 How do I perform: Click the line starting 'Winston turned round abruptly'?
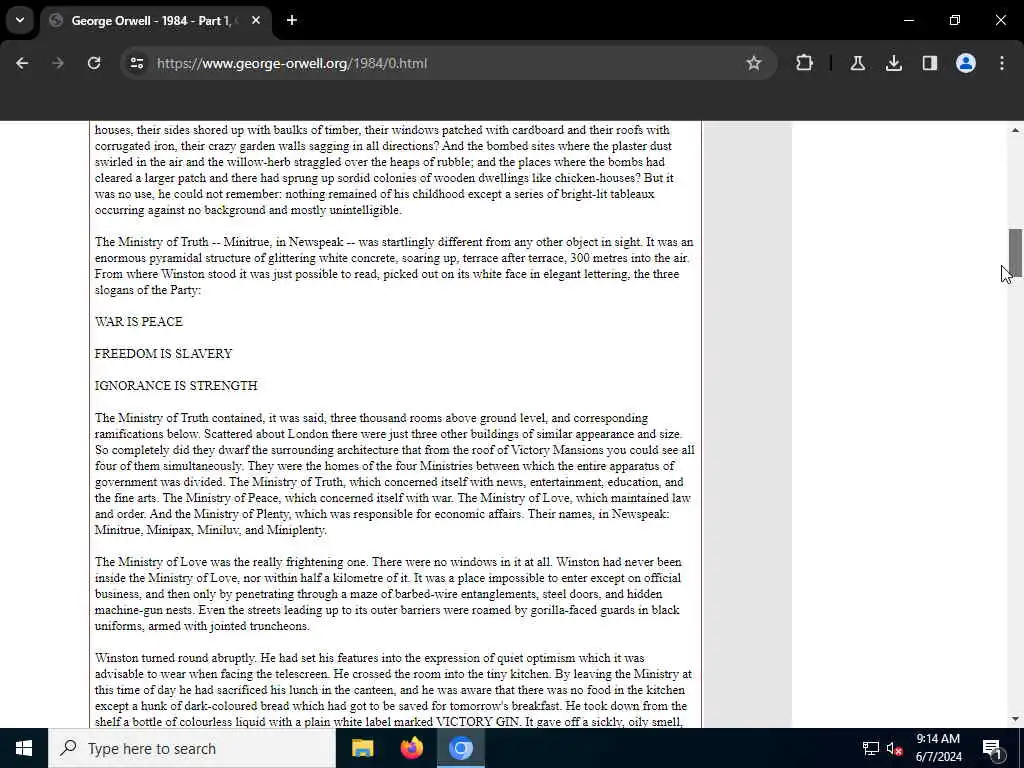tap(370, 658)
